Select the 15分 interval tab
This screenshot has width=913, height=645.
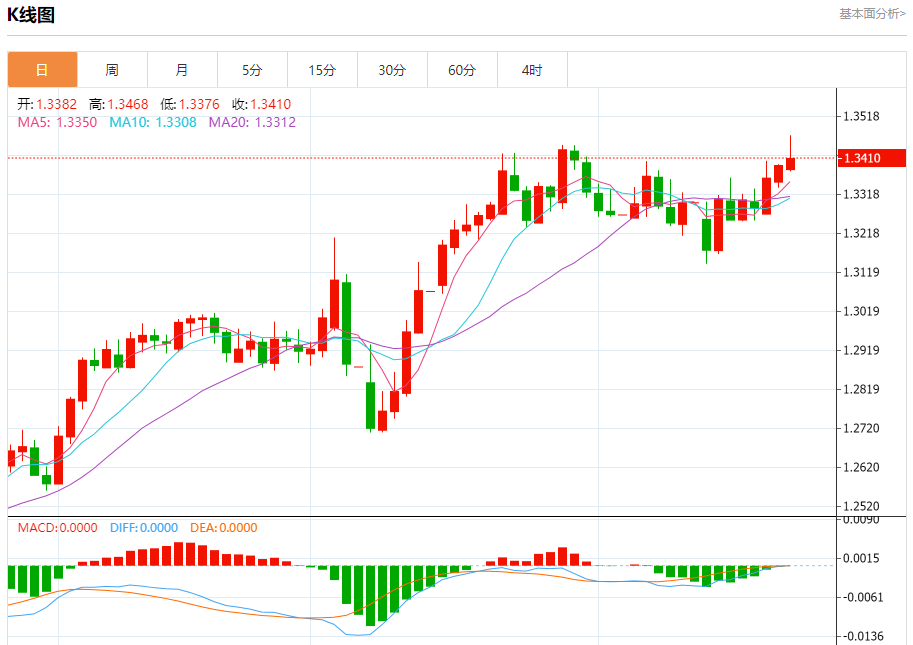[322, 70]
